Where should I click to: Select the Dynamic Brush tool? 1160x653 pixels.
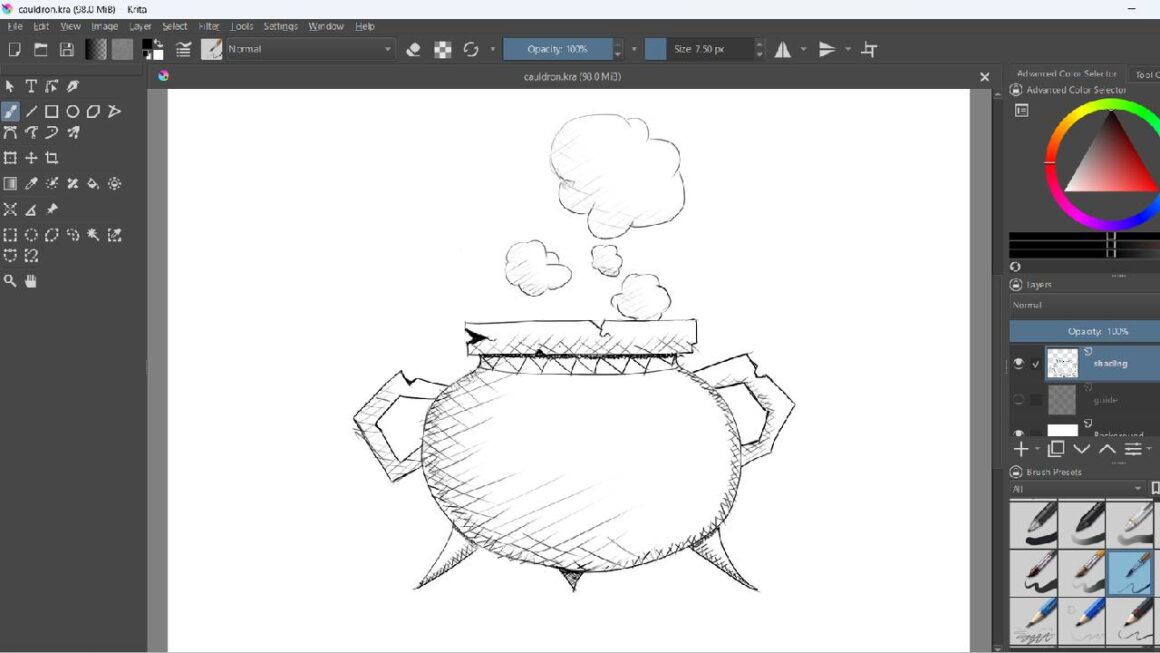(52, 132)
